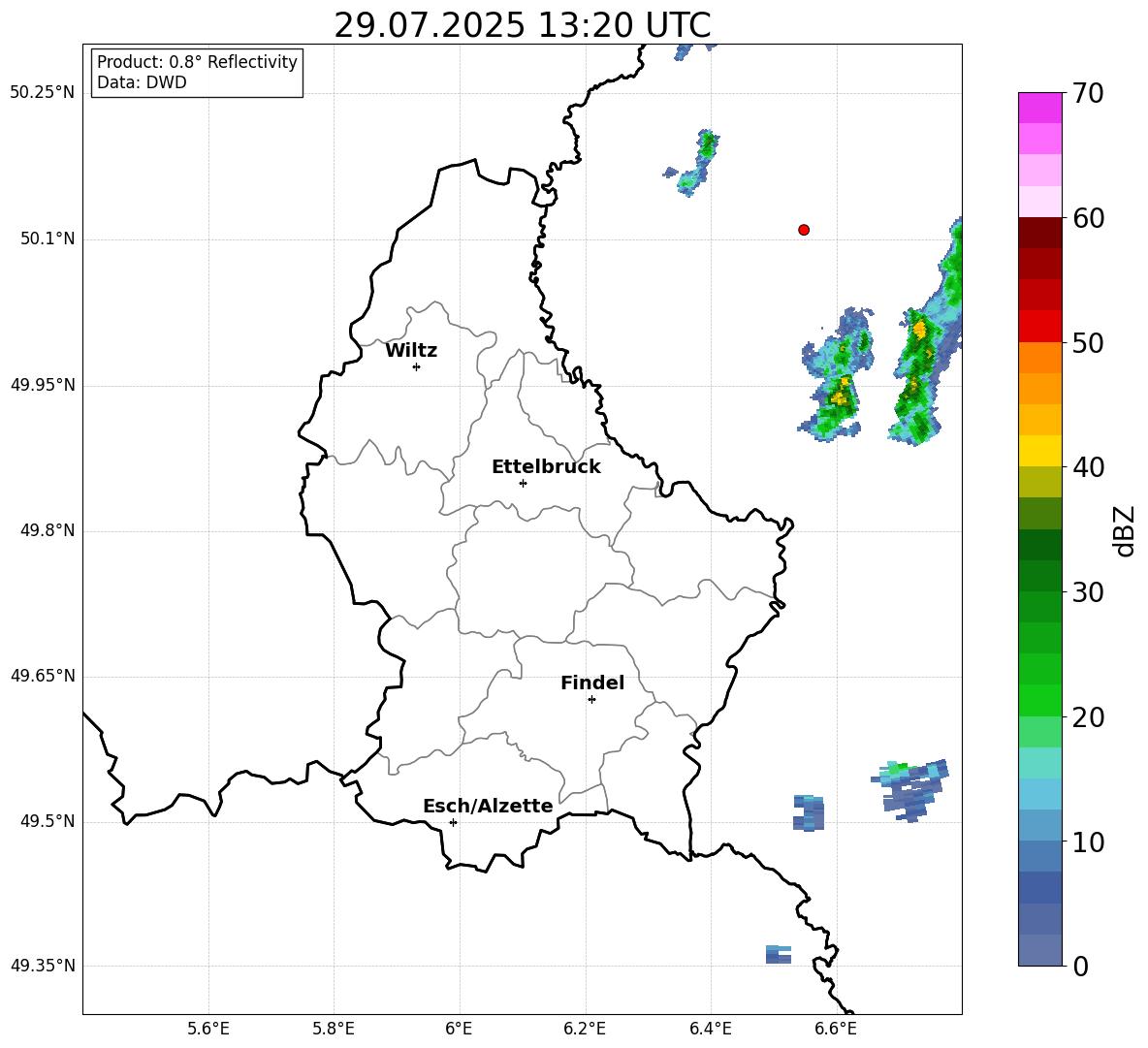Click the Esch/Alzette station cross marker

(453, 822)
